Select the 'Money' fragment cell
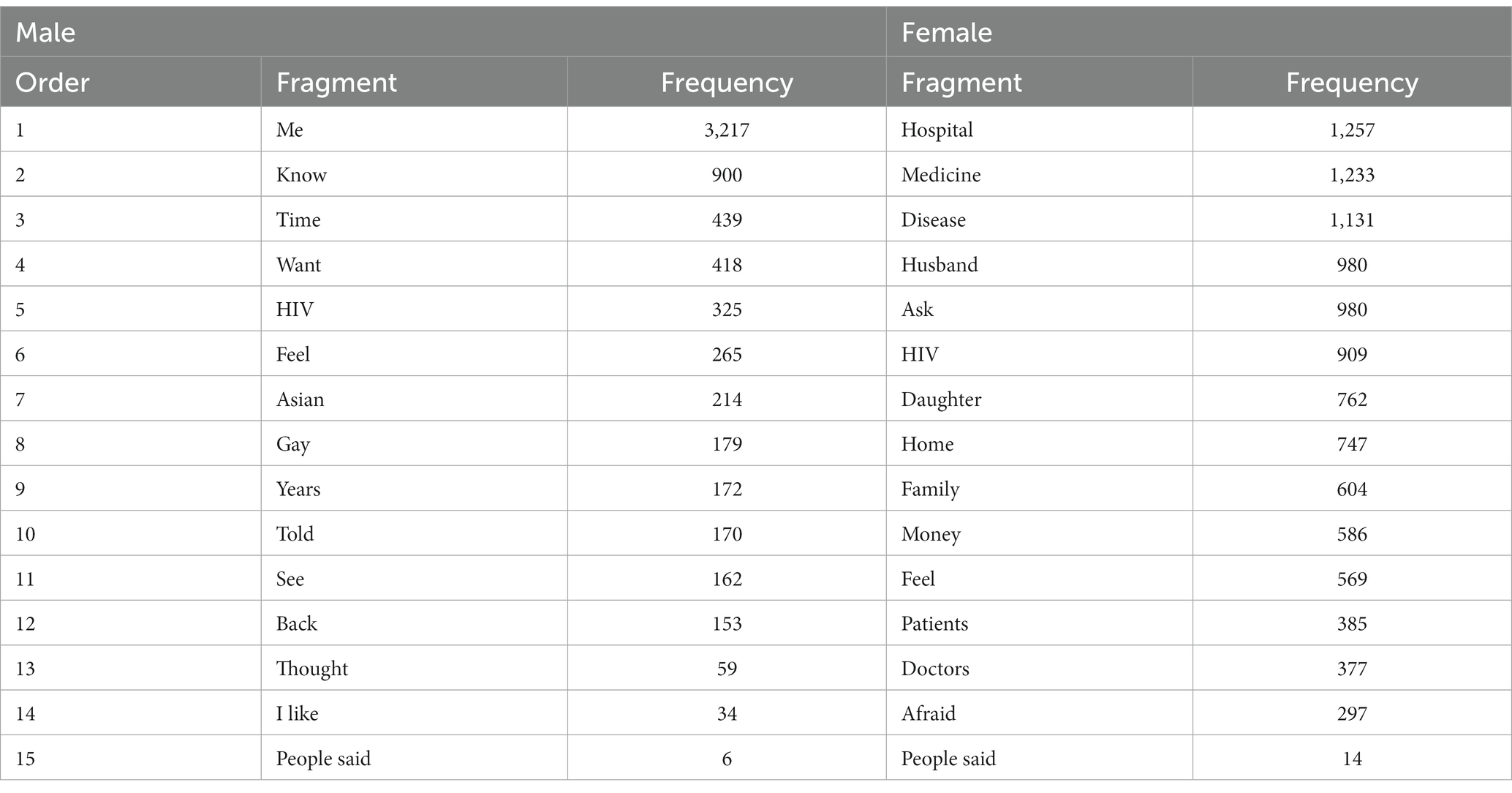Screen dimensions: 1512x793 pos(1039,533)
